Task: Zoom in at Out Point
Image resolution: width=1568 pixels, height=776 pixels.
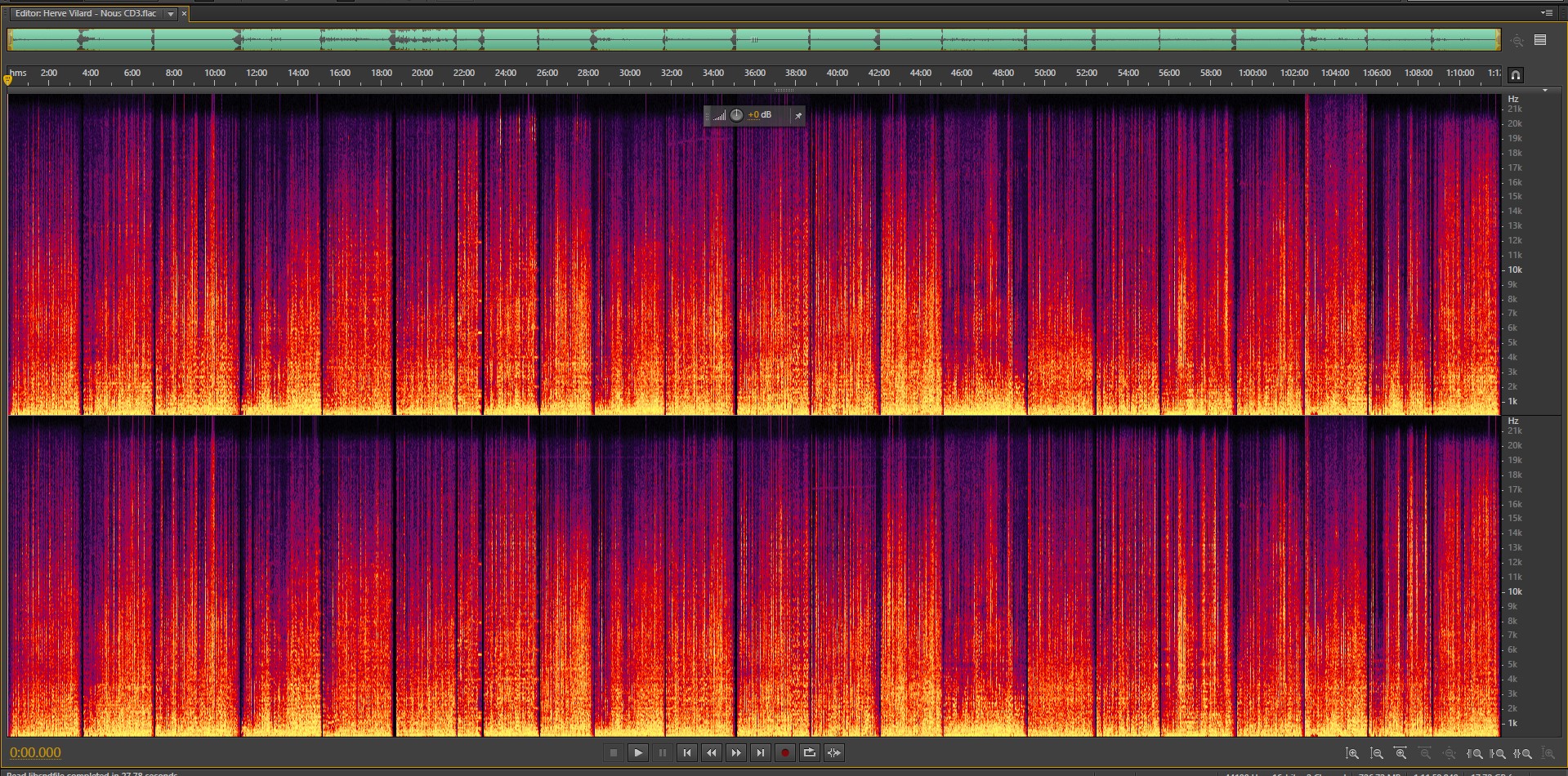Action: coord(1499,754)
